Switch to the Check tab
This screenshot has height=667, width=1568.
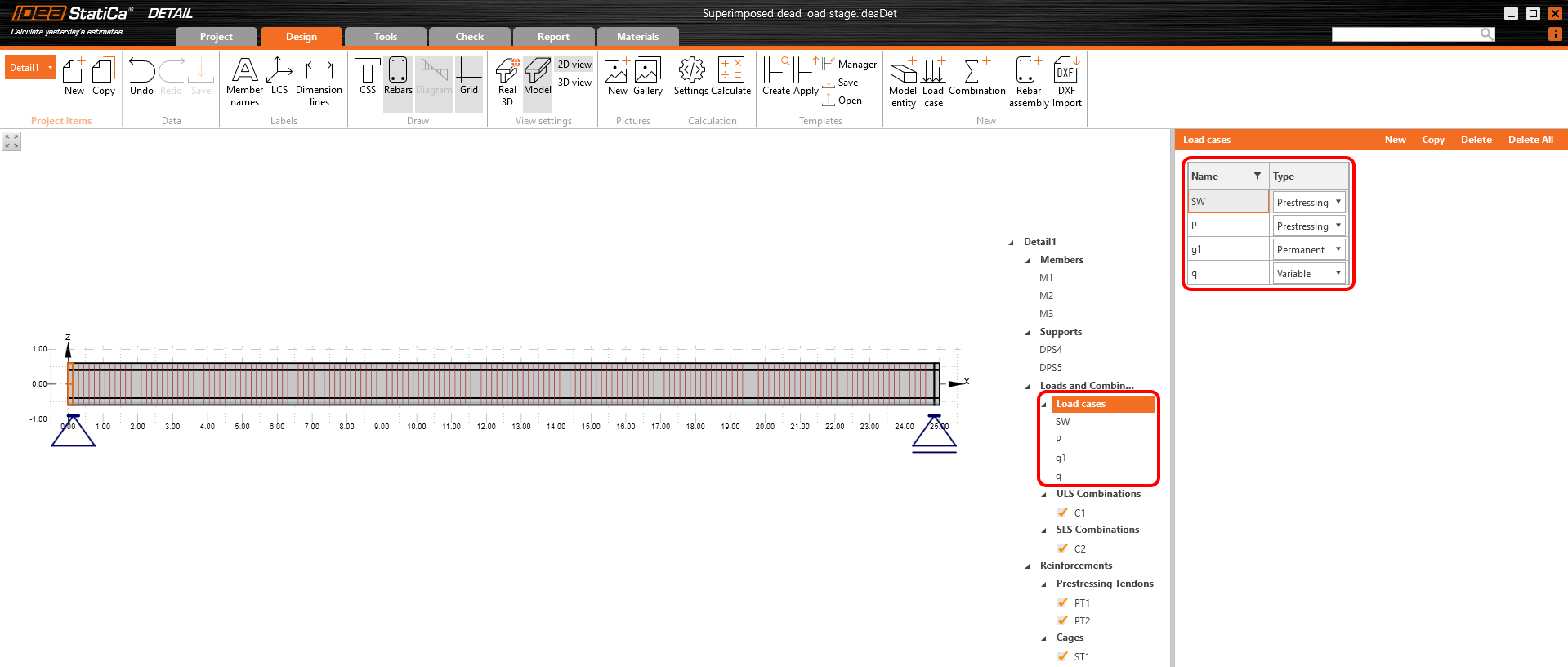pyautogui.click(x=469, y=37)
